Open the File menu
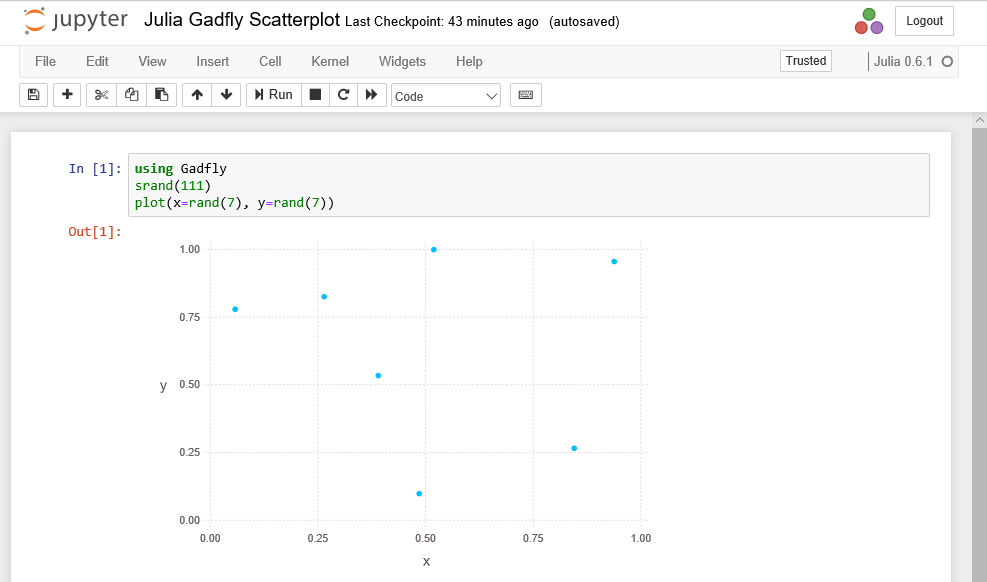987x582 pixels. (45, 62)
